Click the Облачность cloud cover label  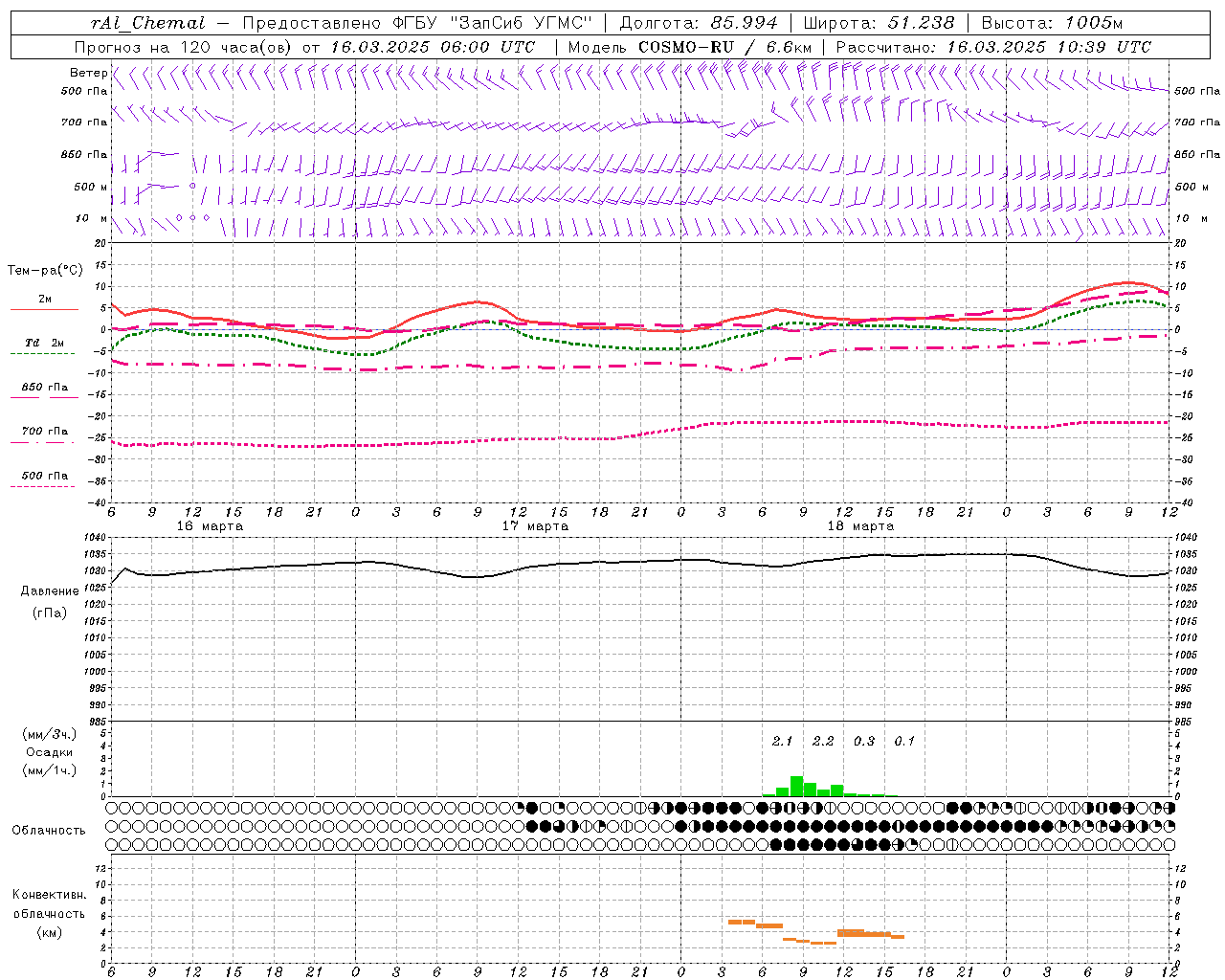pos(49,831)
